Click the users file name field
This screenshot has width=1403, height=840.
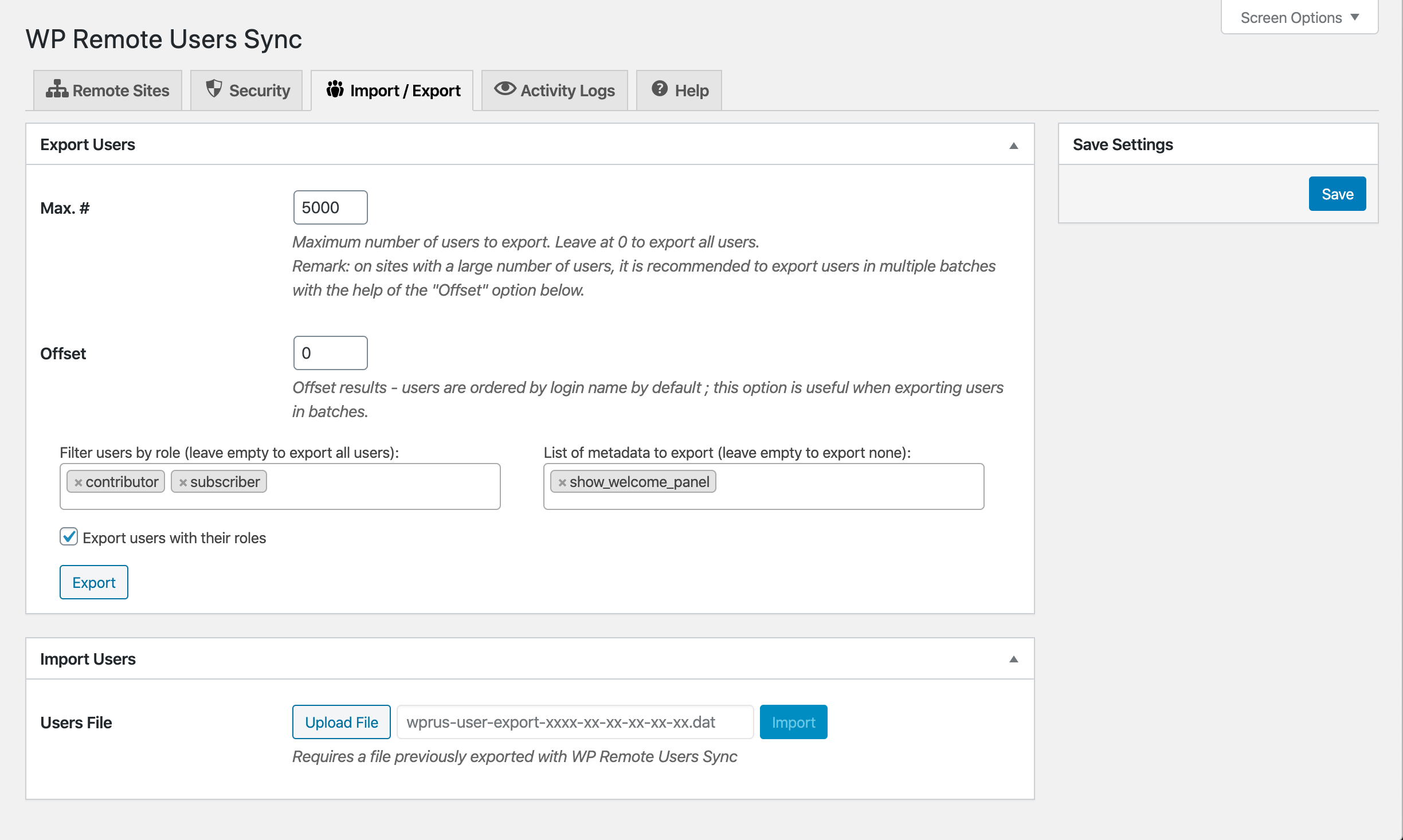pos(575,722)
